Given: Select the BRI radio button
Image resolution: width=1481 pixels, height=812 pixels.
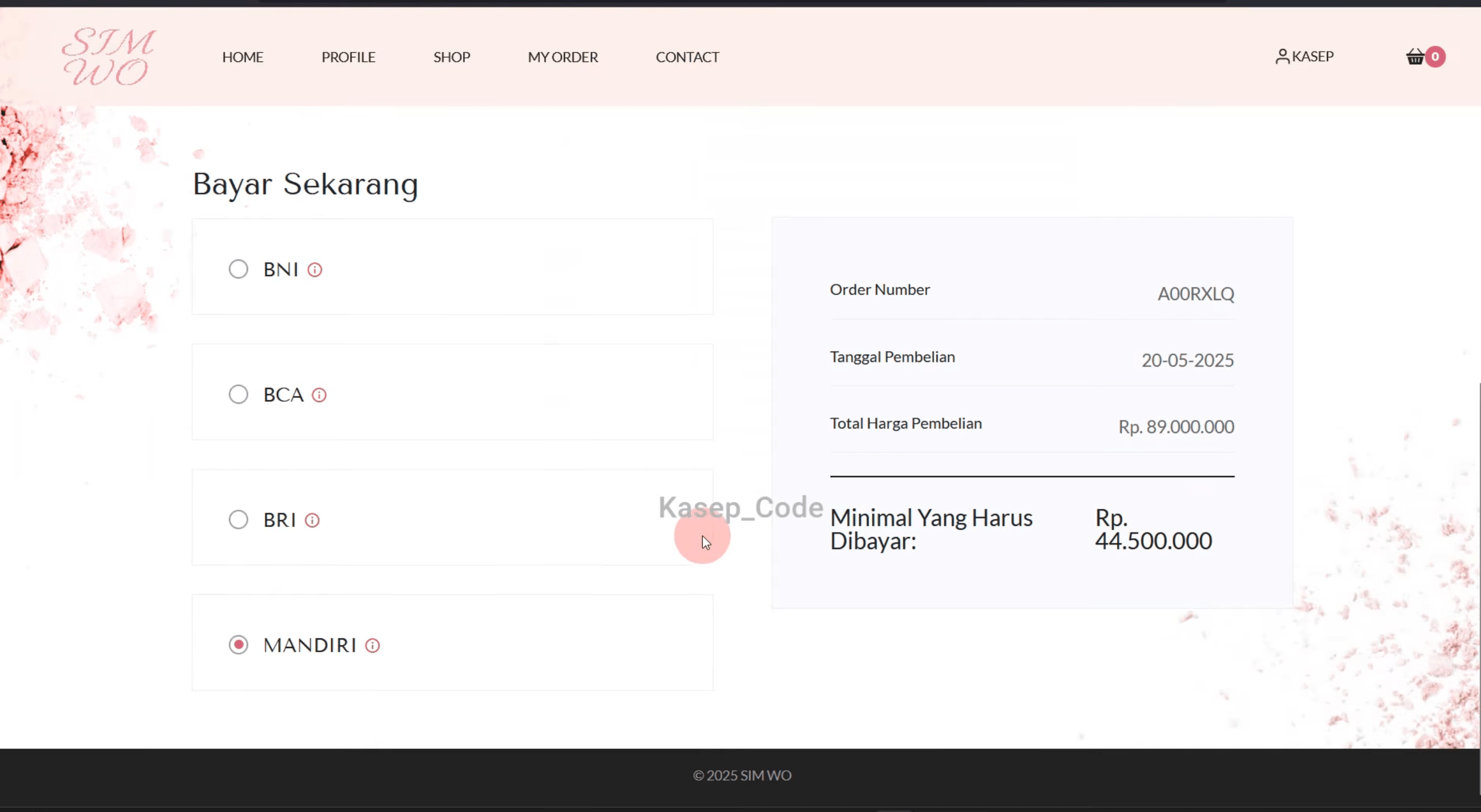Looking at the screenshot, I should tap(238, 520).
